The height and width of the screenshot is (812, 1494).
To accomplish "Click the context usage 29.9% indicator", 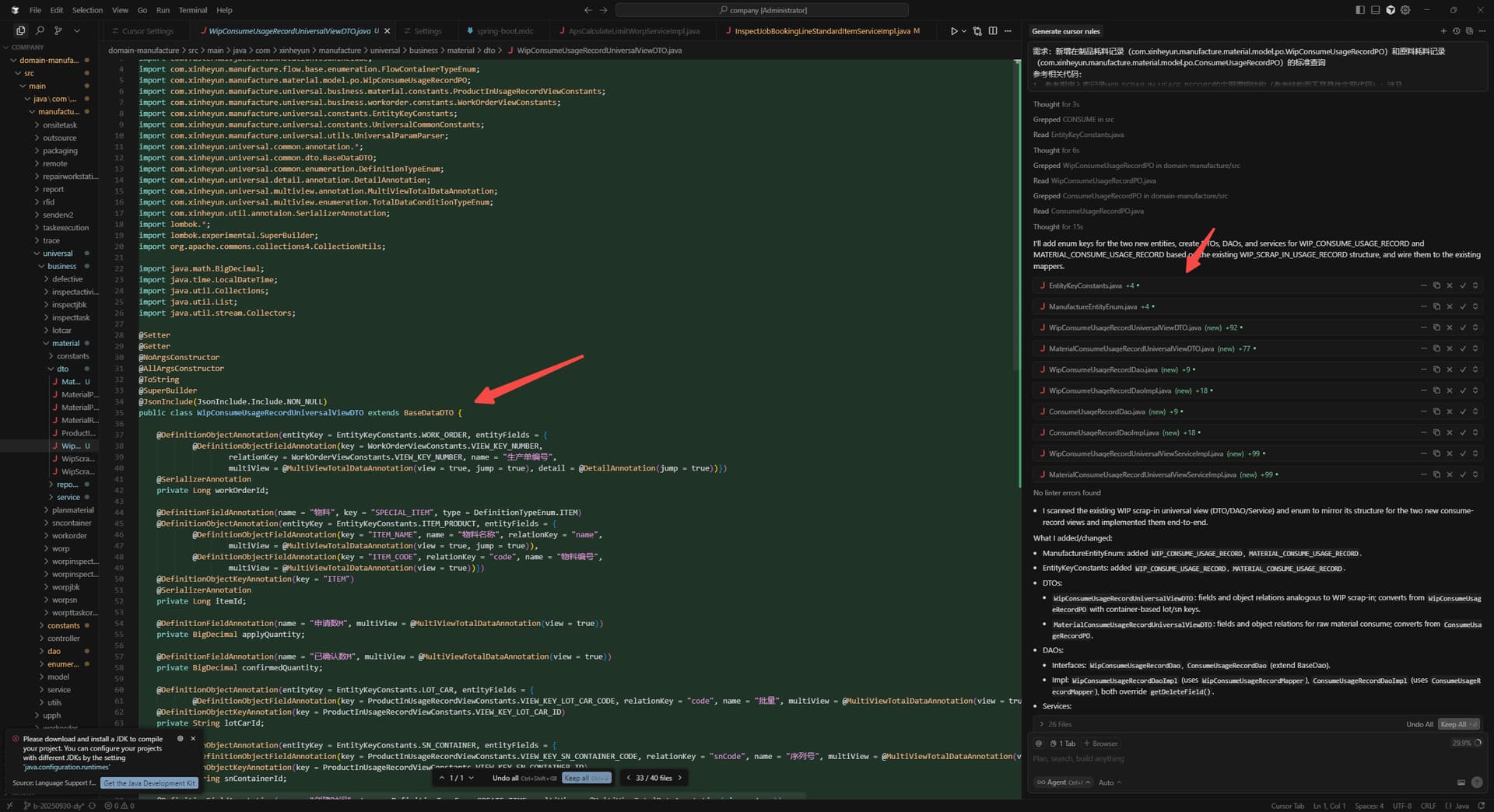I will (1466, 743).
